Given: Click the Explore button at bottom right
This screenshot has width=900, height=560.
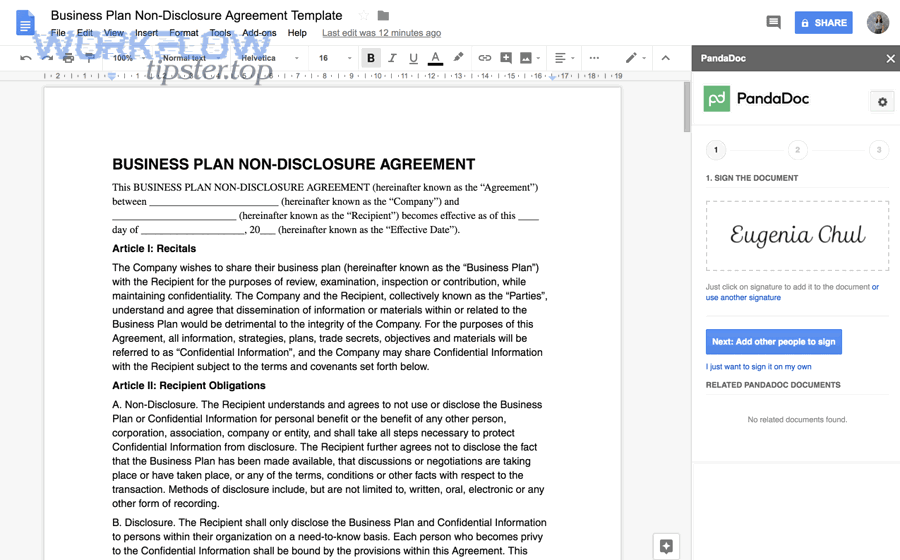Looking at the screenshot, I should coord(666,546).
